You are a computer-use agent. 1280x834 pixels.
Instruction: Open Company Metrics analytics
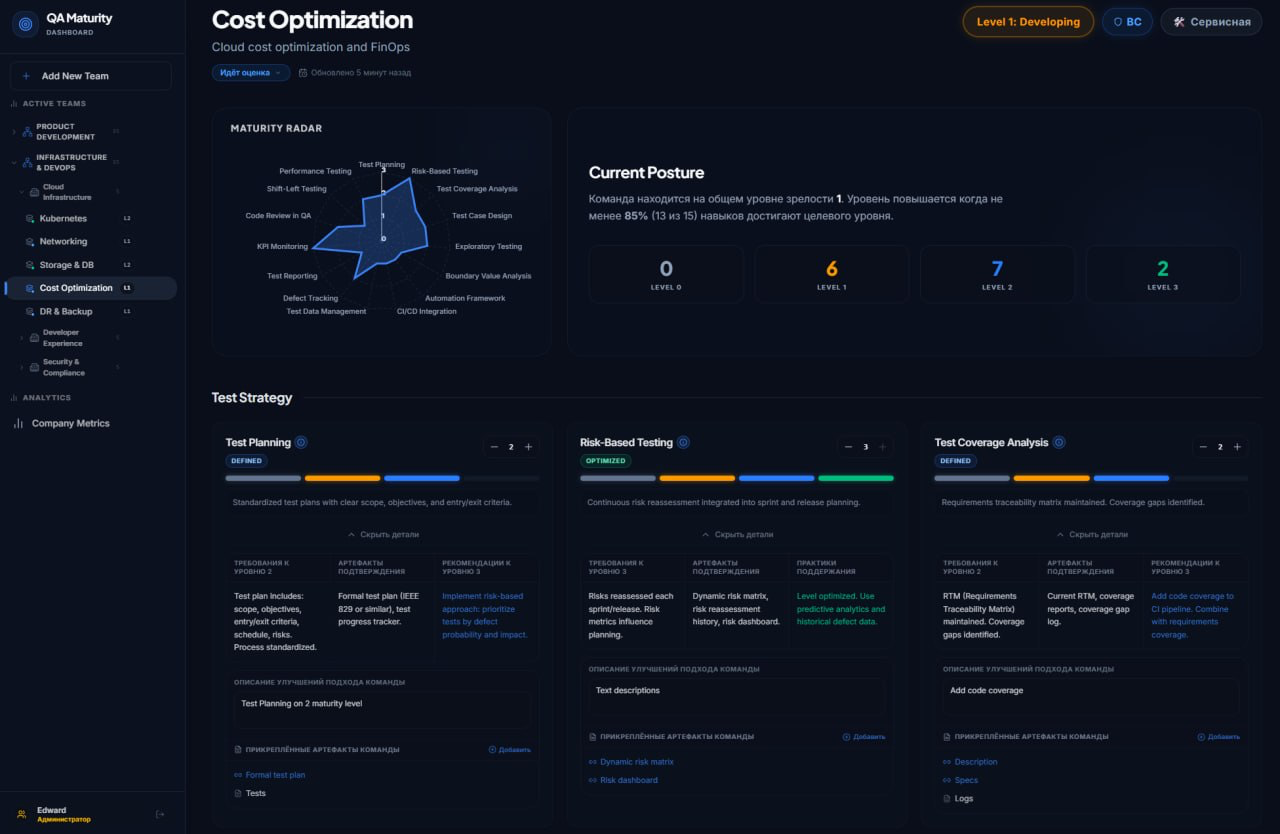point(71,423)
